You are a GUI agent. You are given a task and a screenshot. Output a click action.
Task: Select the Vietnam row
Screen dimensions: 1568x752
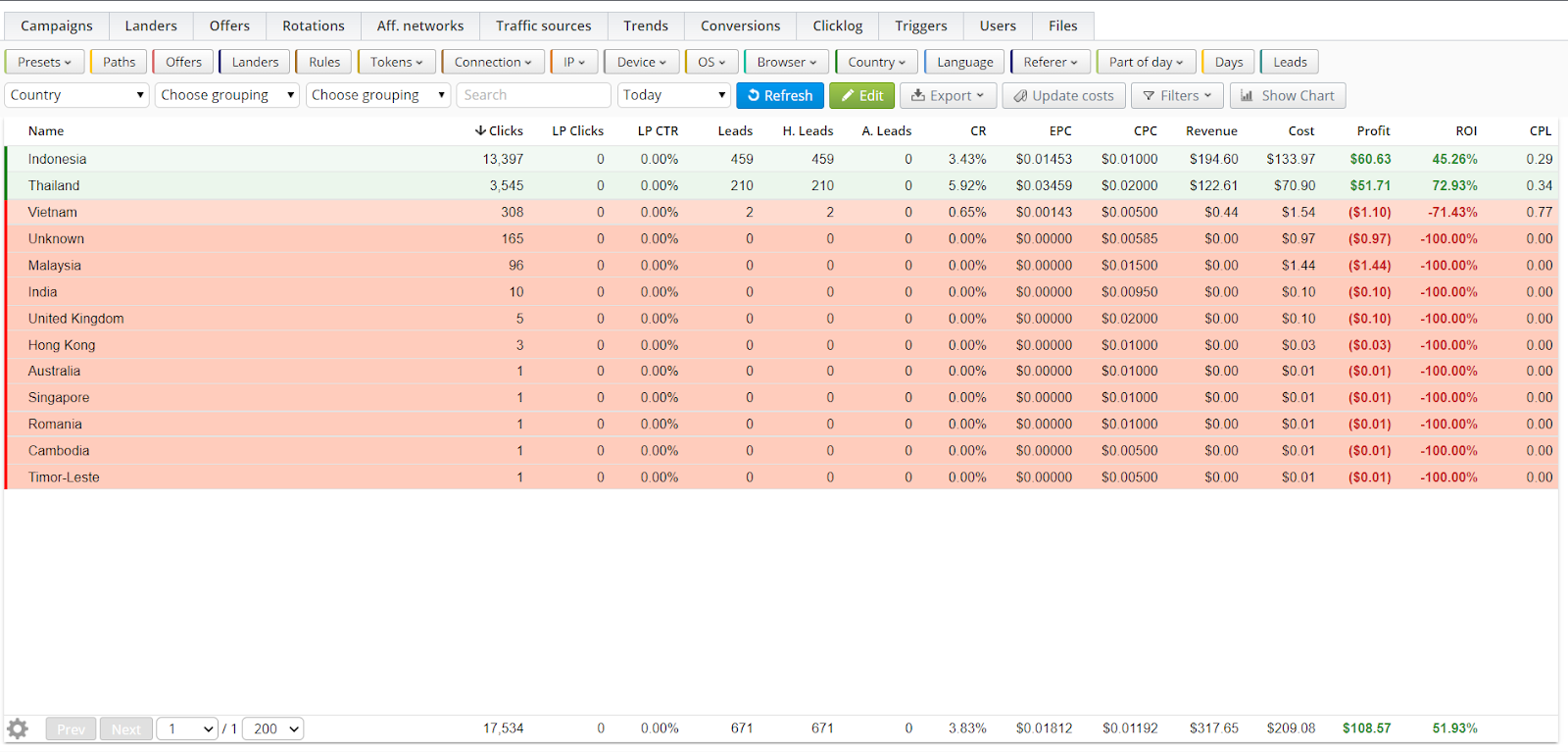tap(781, 212)
